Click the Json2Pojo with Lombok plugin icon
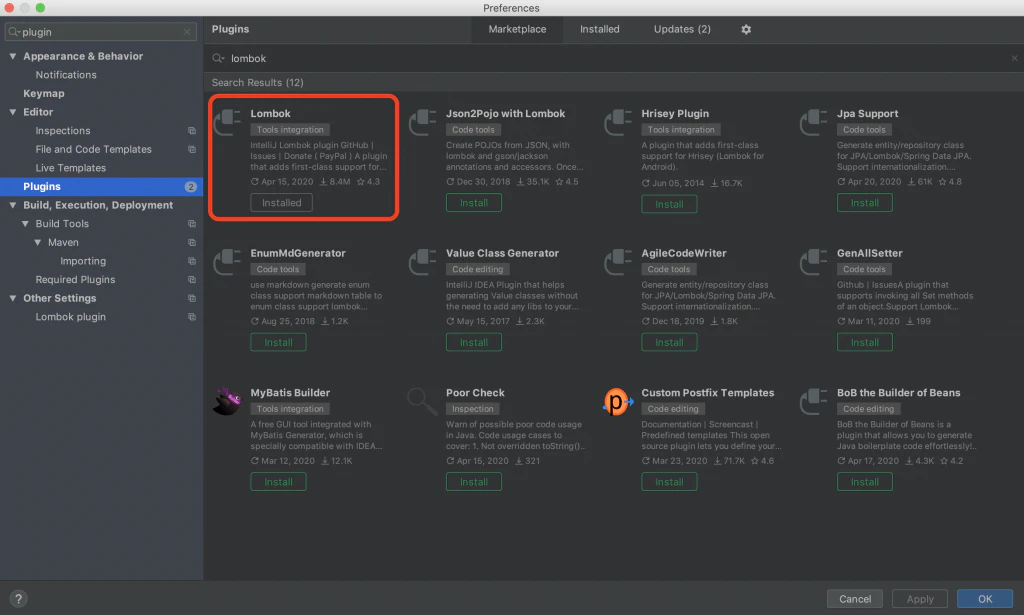The image size is (1024, 615). click(423, 122)
